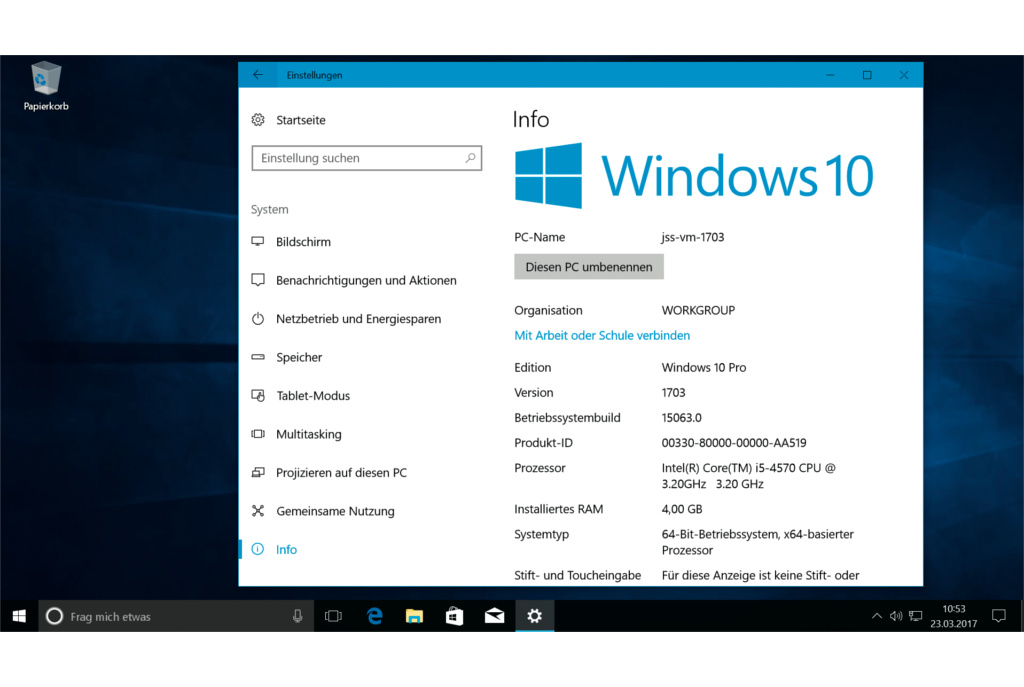Image resolution: width=1024 pixels, height=687 pixels.
Task: Show hidden tray icons with the chevron
Action: coord(876,616)
